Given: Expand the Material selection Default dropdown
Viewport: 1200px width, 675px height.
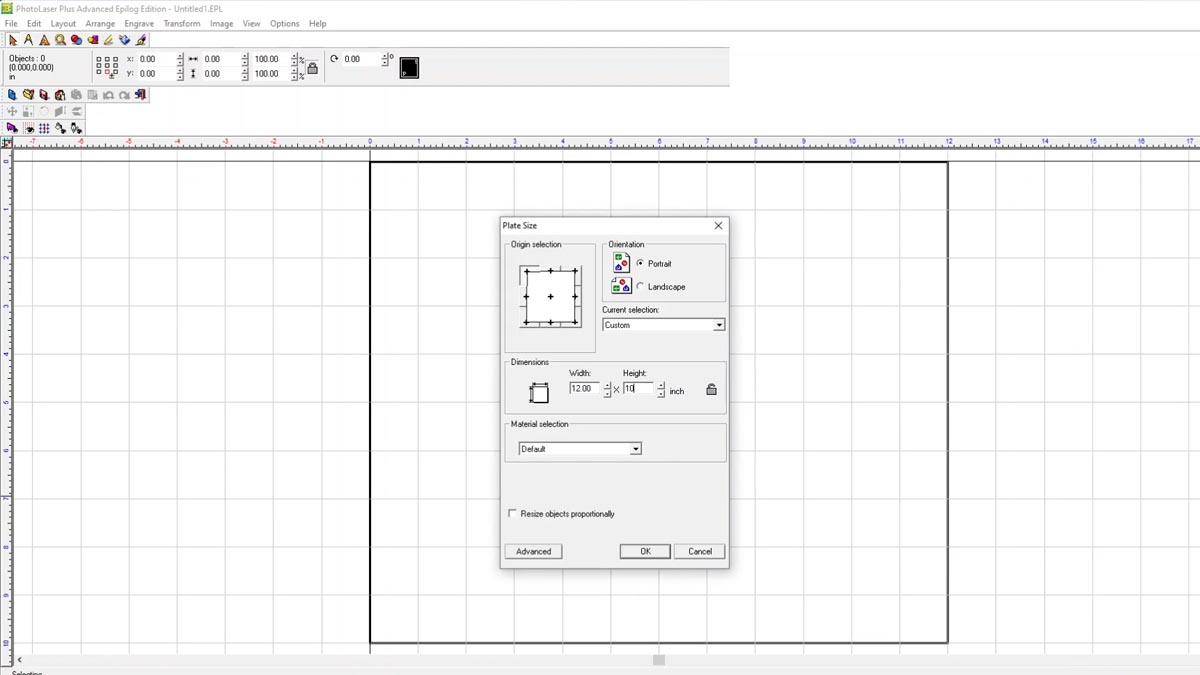Looking at the screenshot, I should click(635, 448).
